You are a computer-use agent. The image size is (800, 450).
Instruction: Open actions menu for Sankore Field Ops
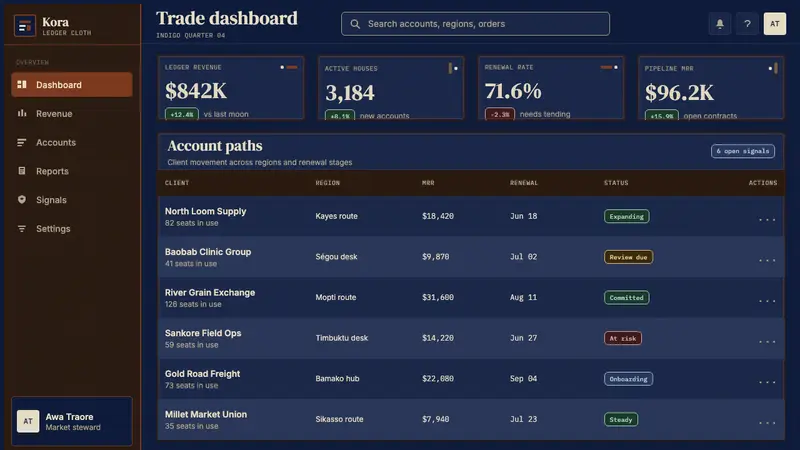767,339
